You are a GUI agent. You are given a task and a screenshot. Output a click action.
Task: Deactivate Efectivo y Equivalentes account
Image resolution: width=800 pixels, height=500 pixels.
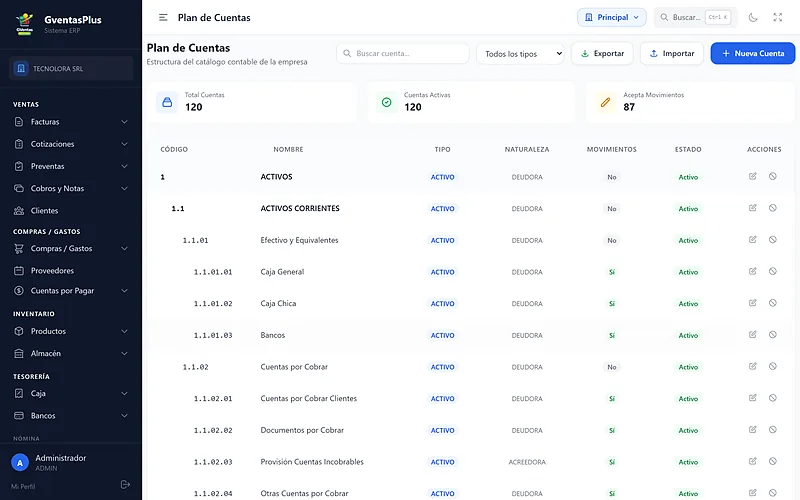(x=772, y=239)
